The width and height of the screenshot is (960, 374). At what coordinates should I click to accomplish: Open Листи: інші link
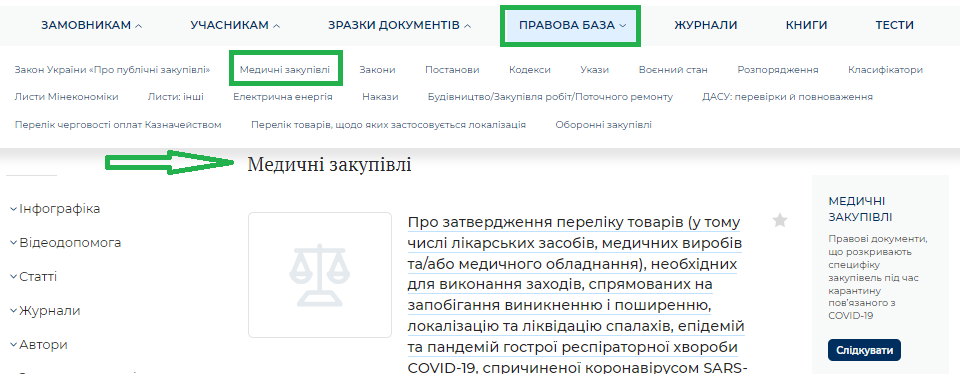[x=176, y=97]
